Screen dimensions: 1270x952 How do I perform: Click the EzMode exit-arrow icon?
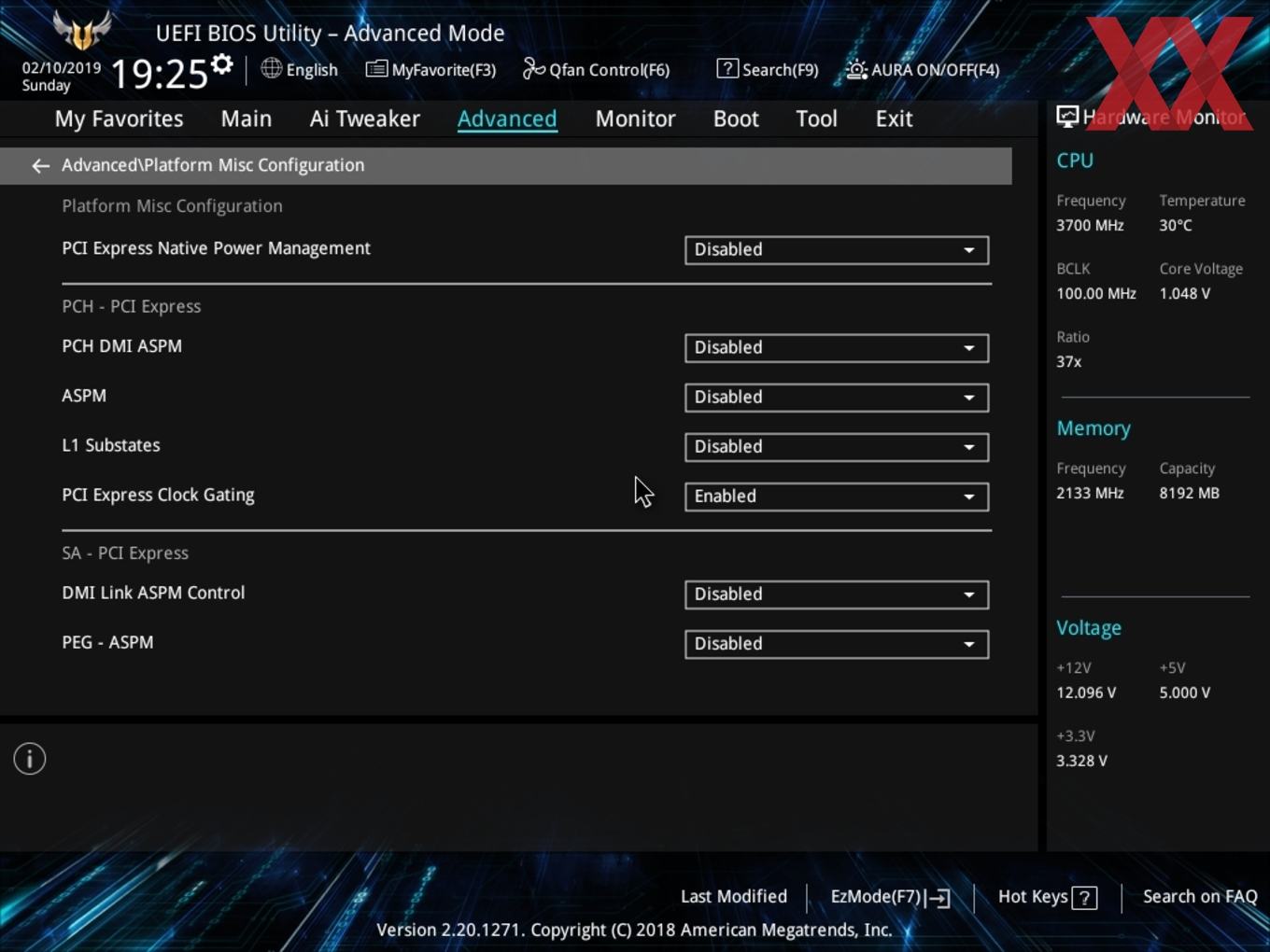pyautogui.click(x=938, y=898)
